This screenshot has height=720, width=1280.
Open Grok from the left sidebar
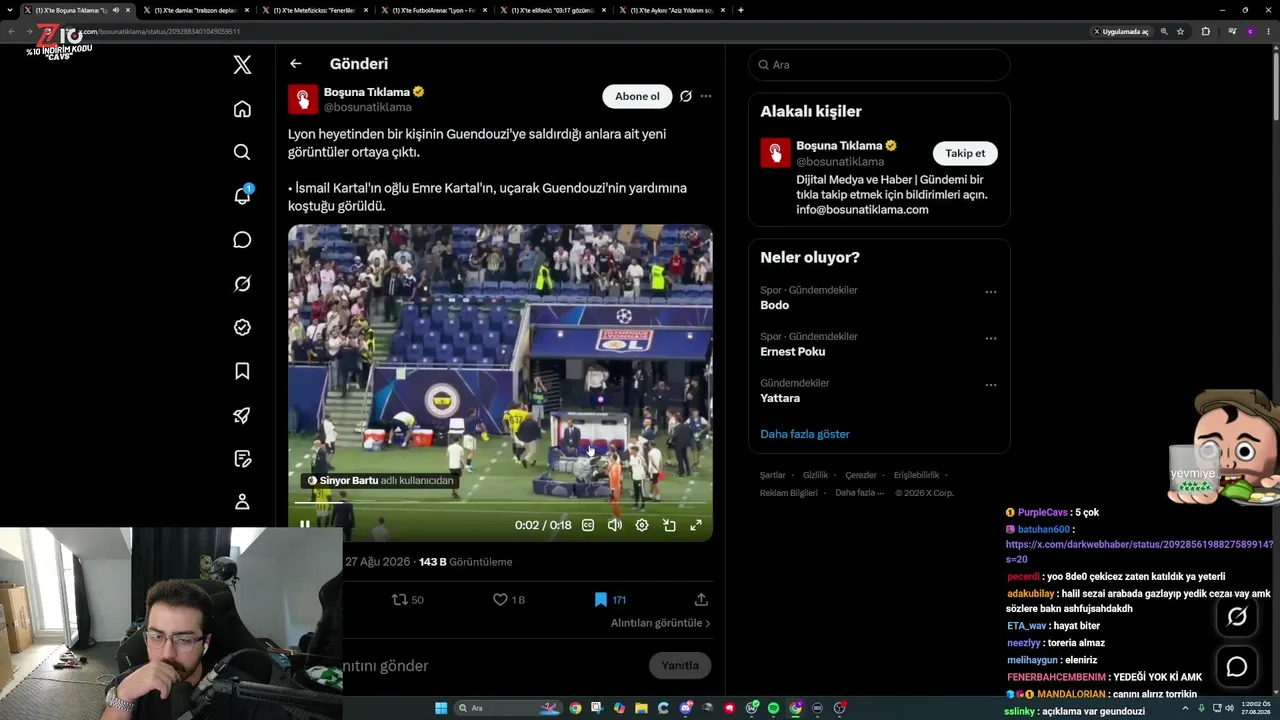[242, 284]
